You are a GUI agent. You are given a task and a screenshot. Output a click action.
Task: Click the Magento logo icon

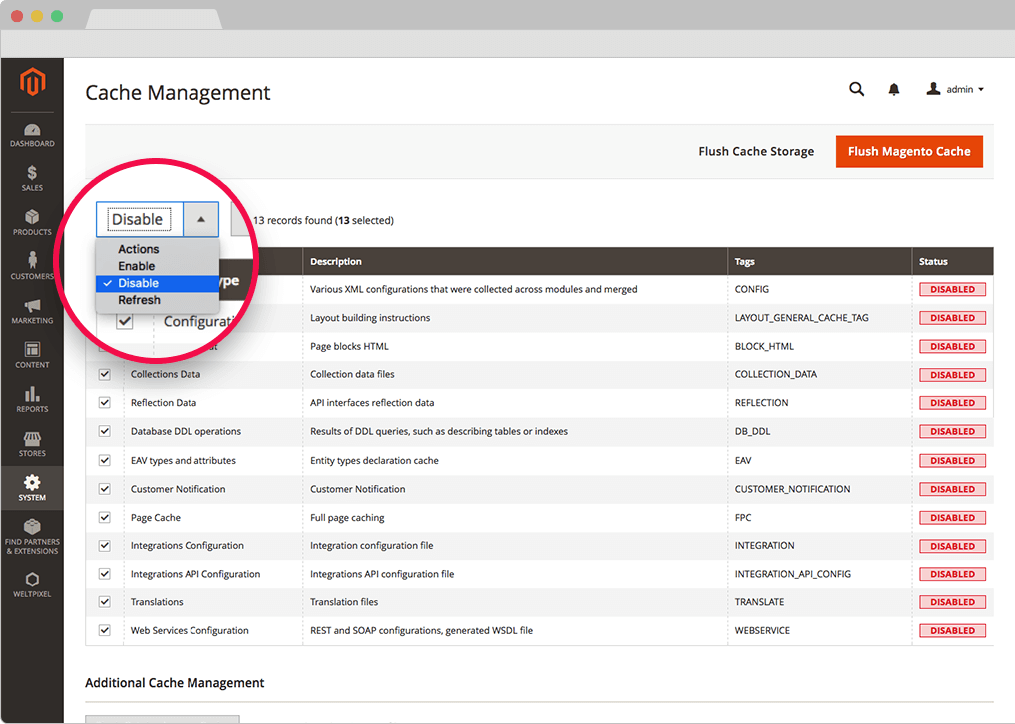(32, 83)
